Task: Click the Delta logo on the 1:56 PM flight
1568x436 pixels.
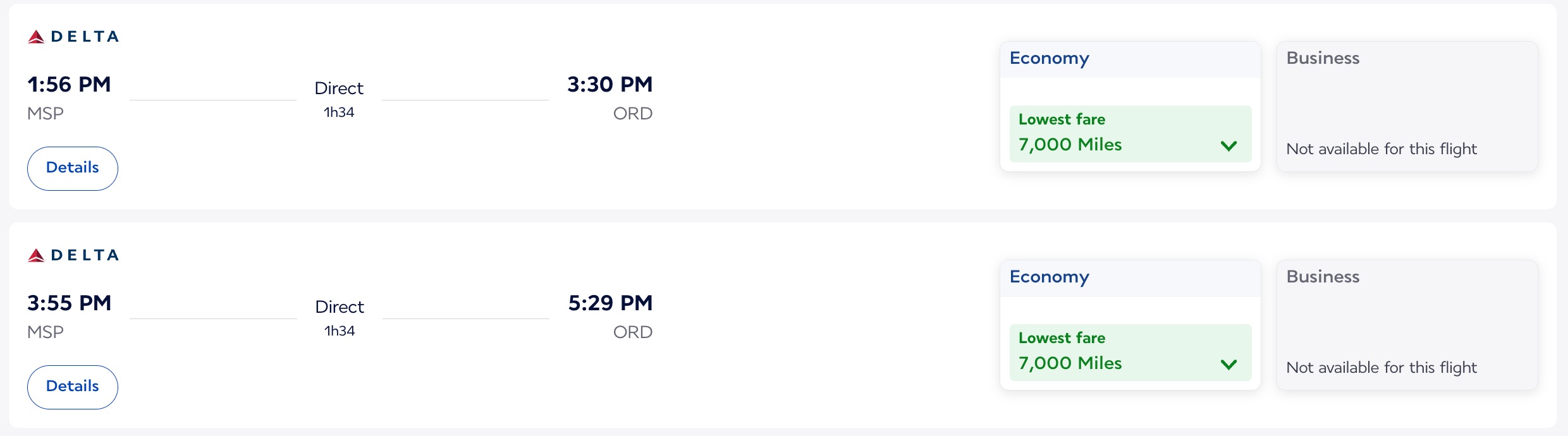Action: [73, 37]
